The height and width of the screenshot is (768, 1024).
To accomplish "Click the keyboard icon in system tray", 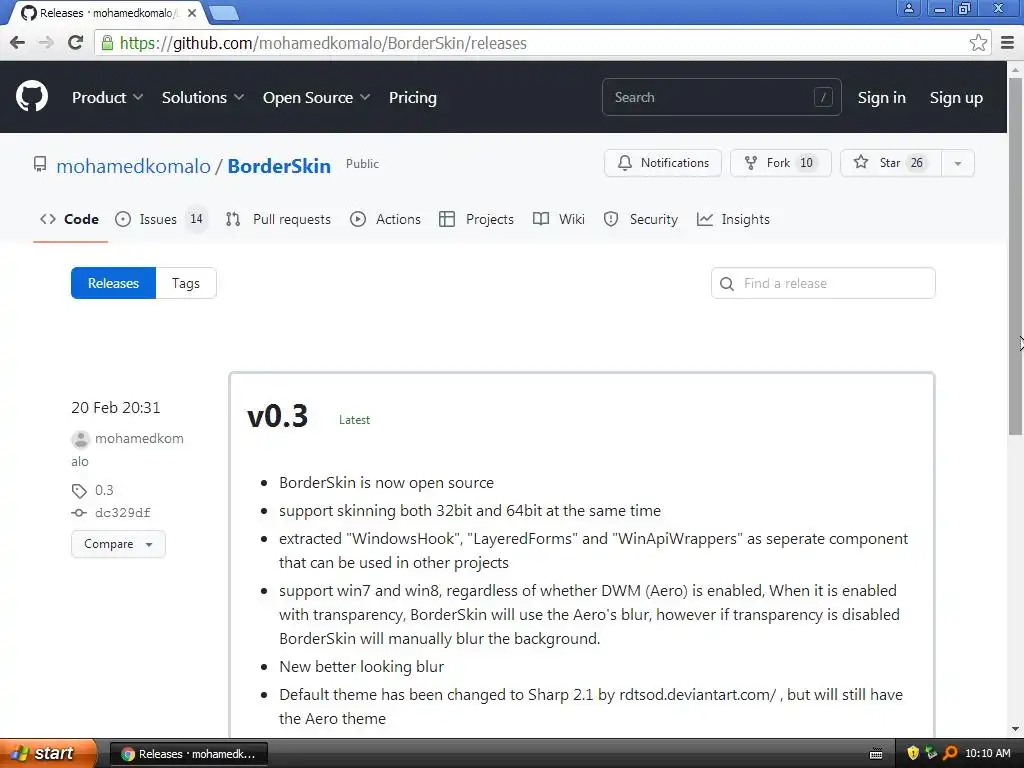I will 876,754.
